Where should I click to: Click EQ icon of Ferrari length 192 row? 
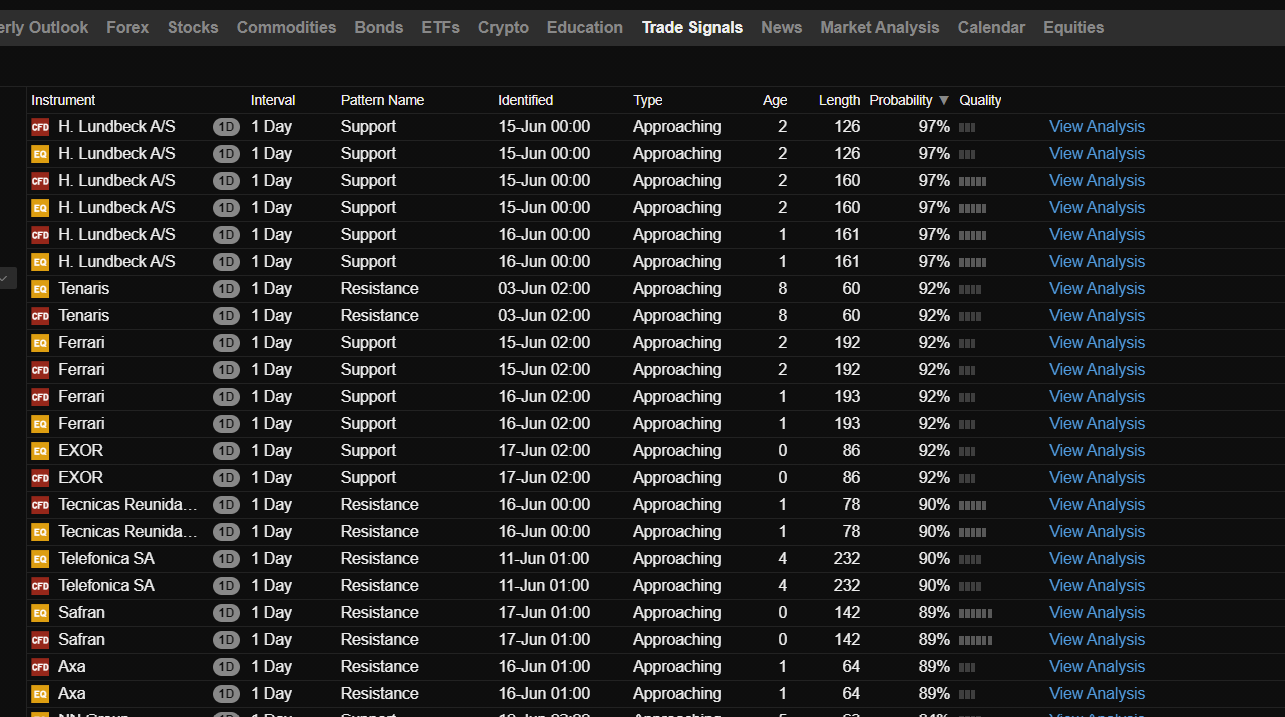[x=40, y=343]
